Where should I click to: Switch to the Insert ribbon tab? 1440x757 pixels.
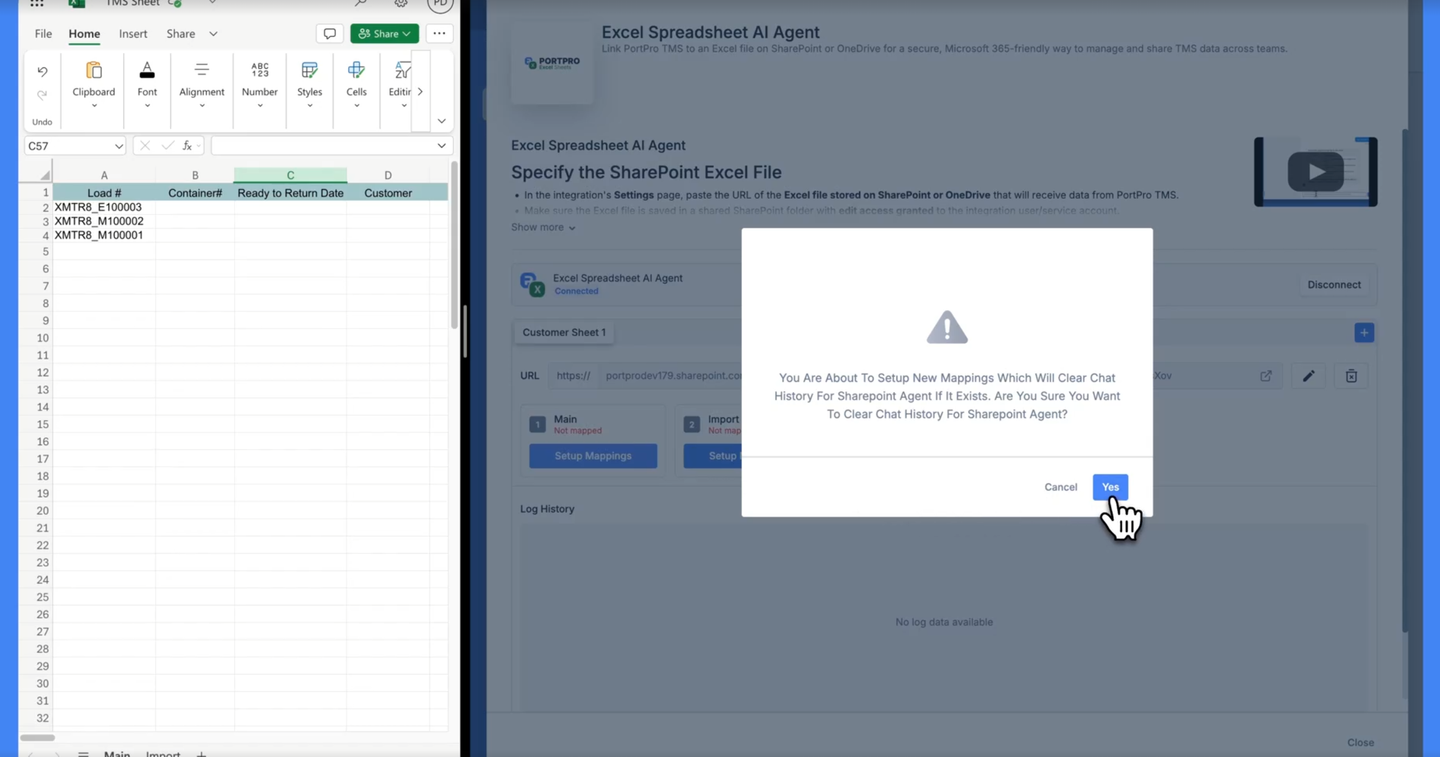coord(133,34)
